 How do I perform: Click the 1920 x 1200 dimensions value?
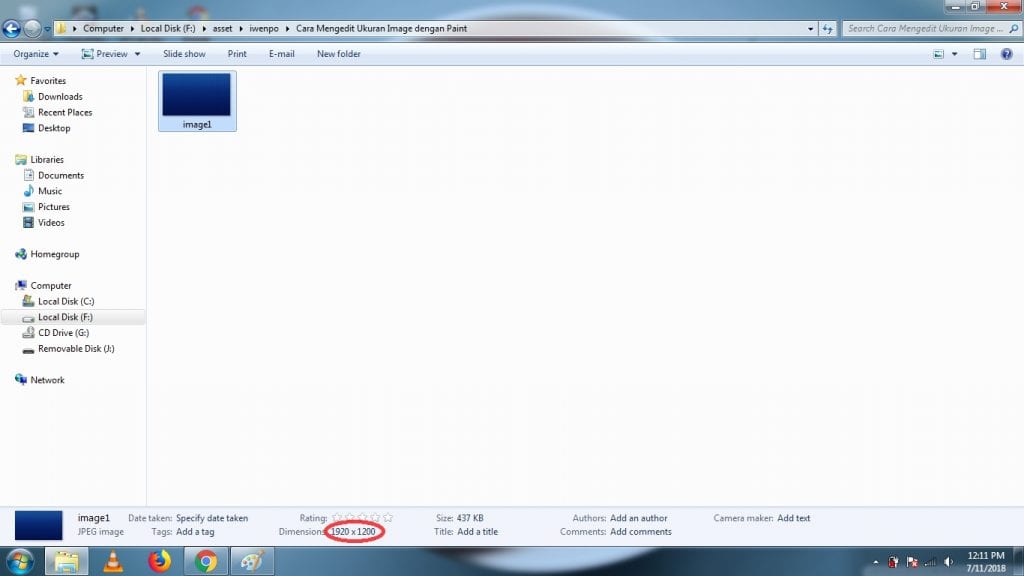coord(353,532)
